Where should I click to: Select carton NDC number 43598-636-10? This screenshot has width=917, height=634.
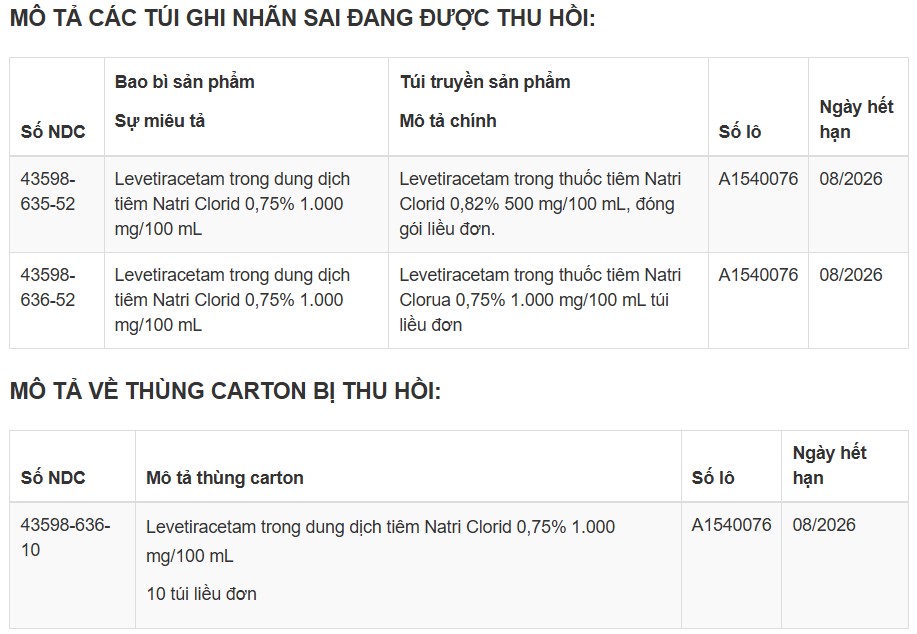66,537
